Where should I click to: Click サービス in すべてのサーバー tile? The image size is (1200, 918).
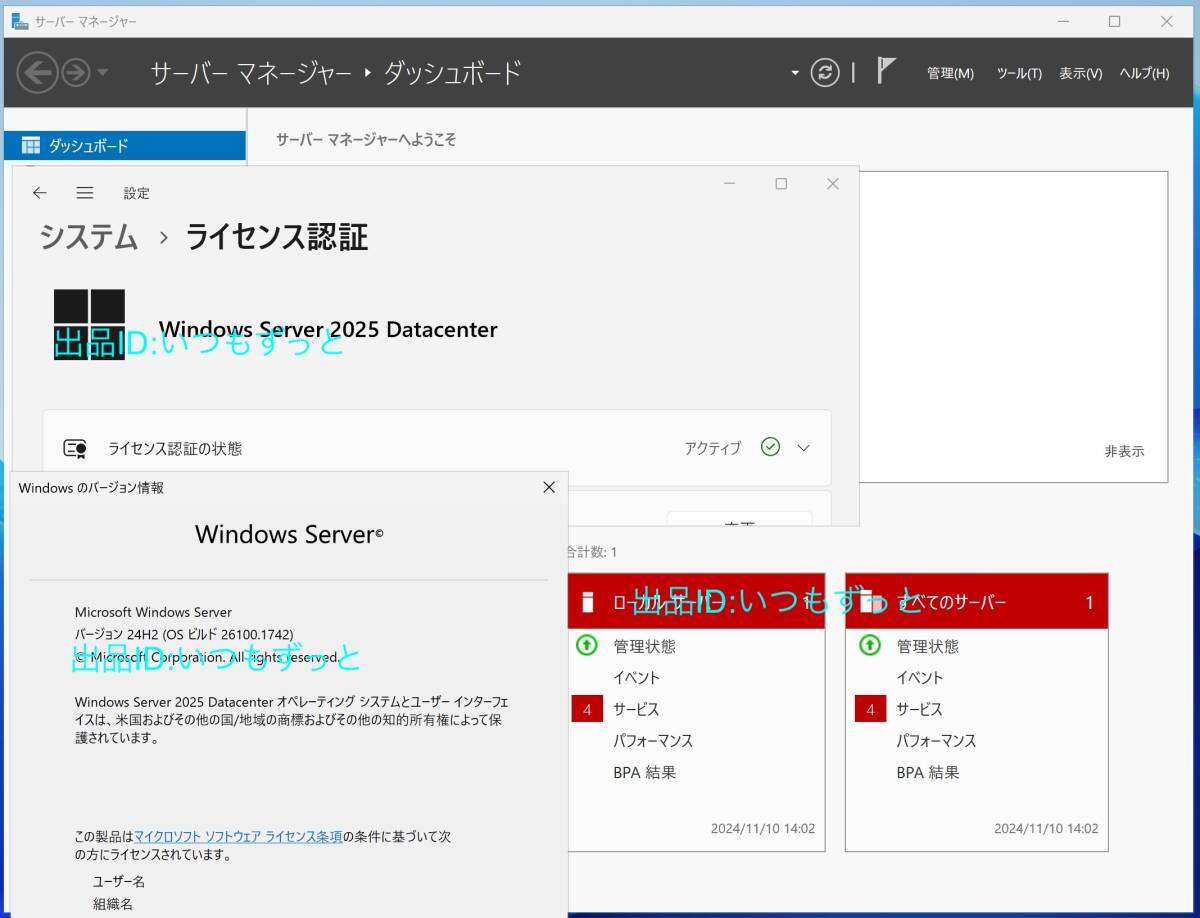click(919, 709)
